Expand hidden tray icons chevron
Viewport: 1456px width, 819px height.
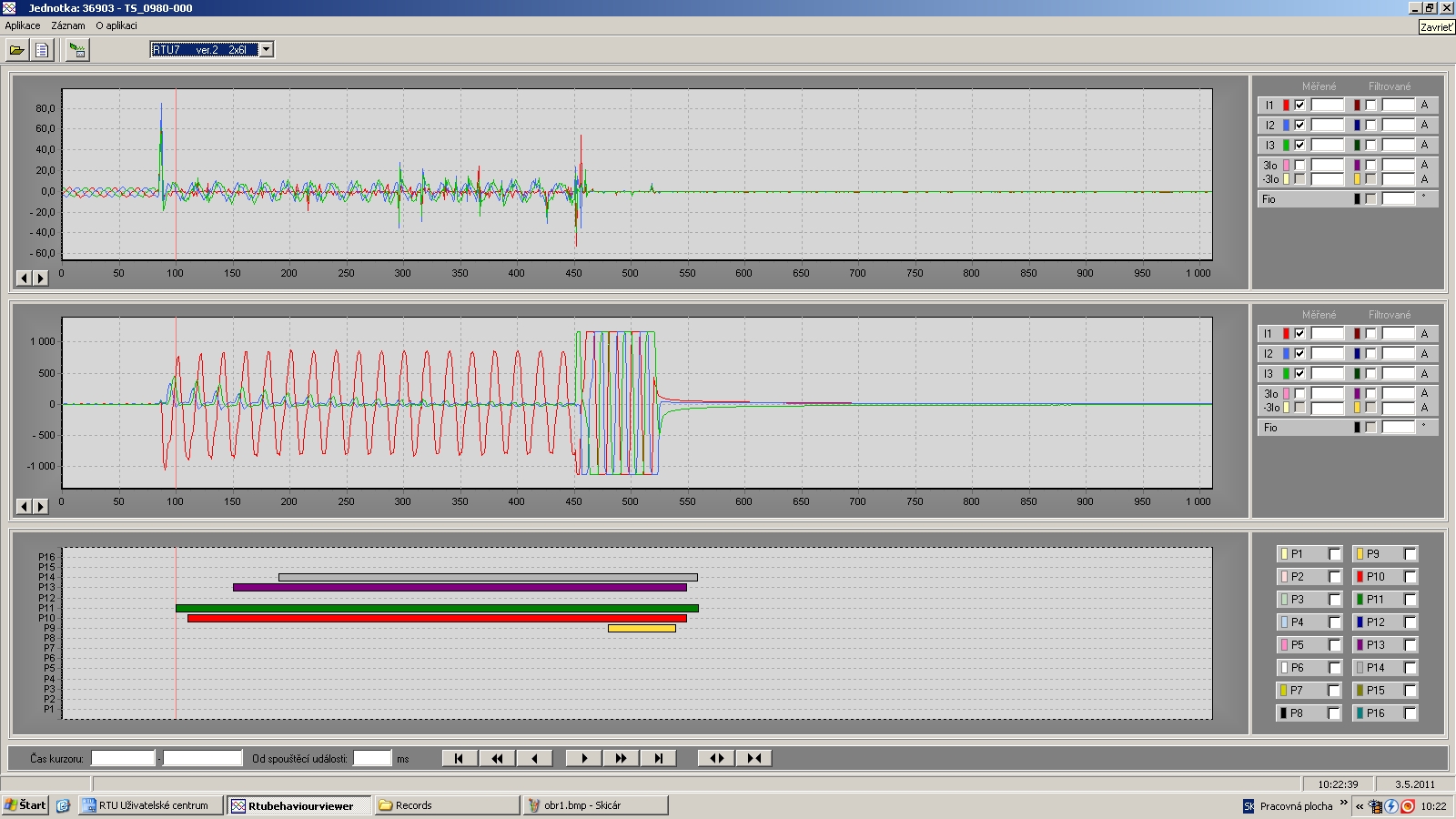coord(1360,806)
